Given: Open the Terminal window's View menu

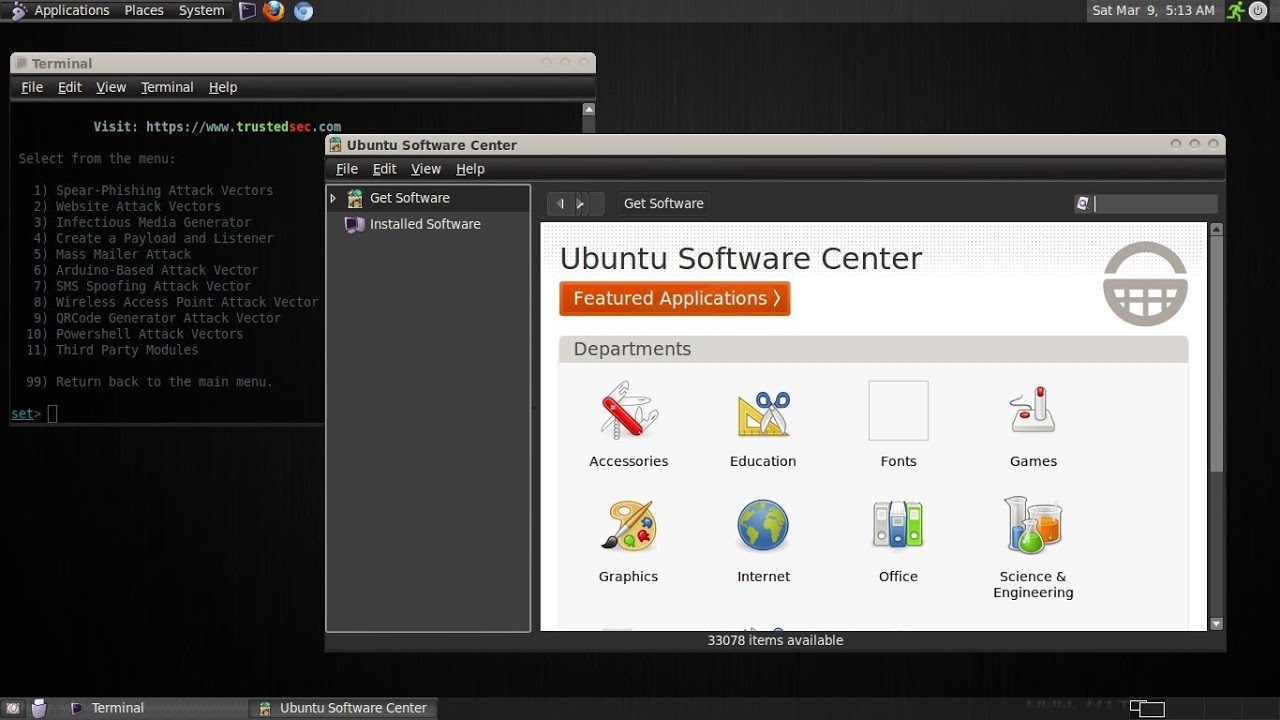Looking at the screenshot, I should tap(111, 87).
